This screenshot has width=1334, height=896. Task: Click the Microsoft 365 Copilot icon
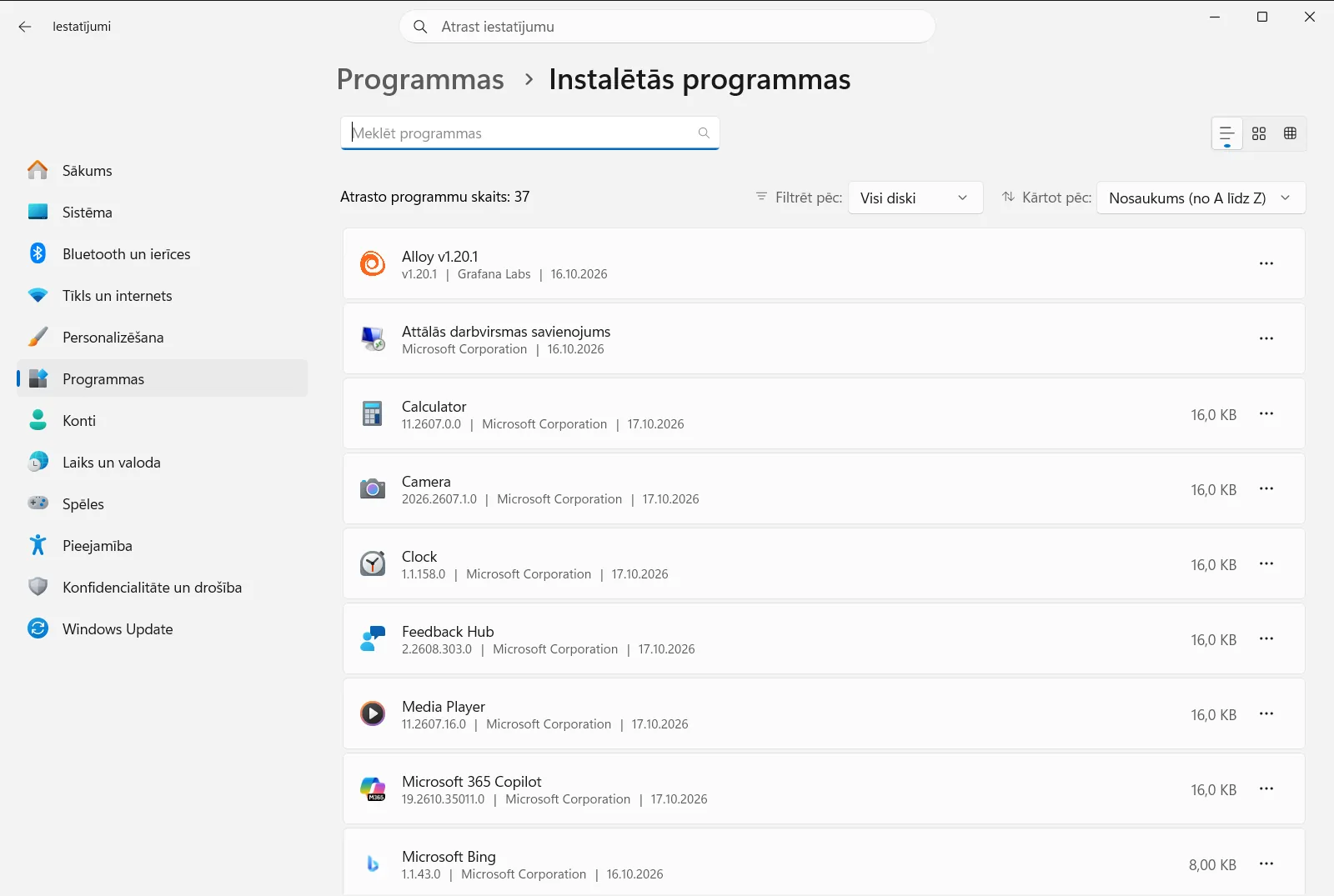(x=373, y=788)
